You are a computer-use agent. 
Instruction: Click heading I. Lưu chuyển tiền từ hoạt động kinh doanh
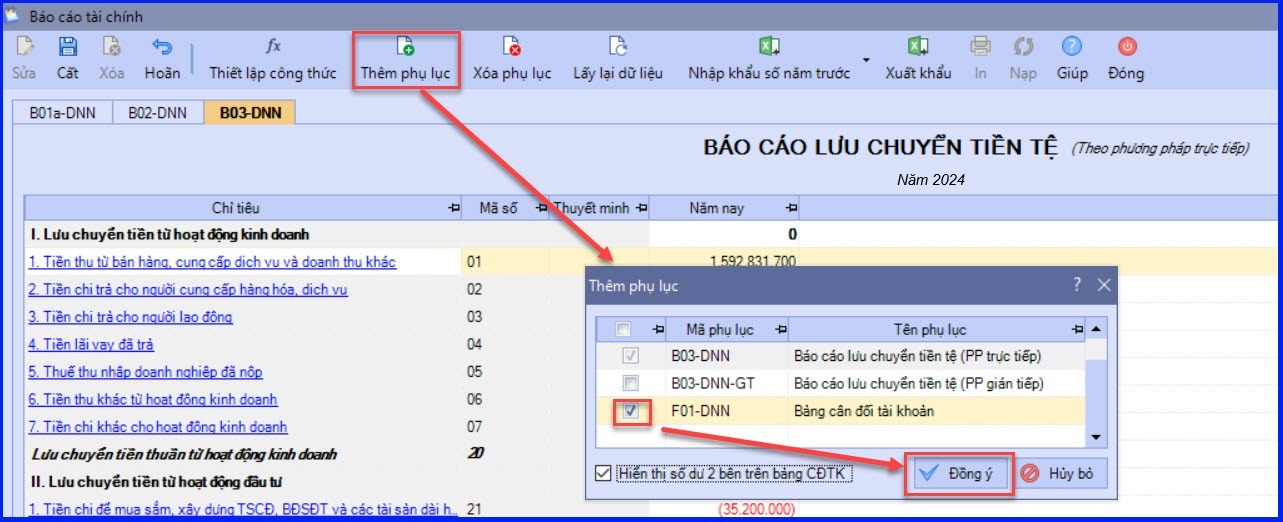point(169,235)
